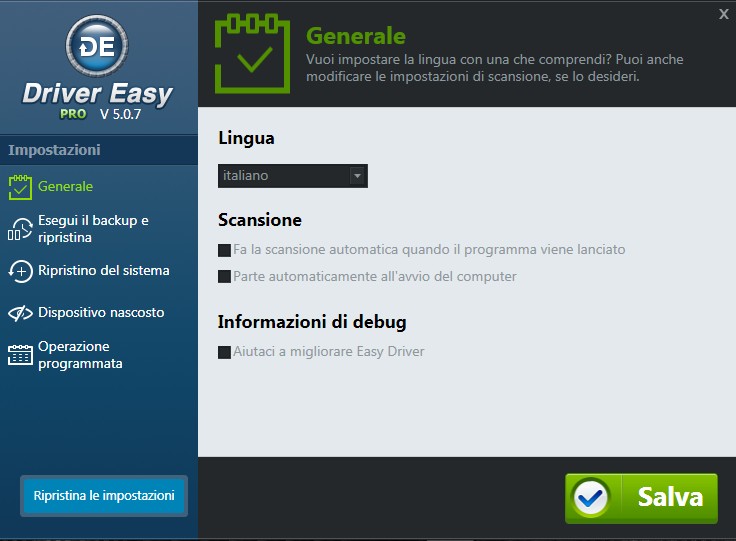Screen dimensions: 736x541
Task: Click the Impostazioni sidebar heading
Action: pos(54,150)
